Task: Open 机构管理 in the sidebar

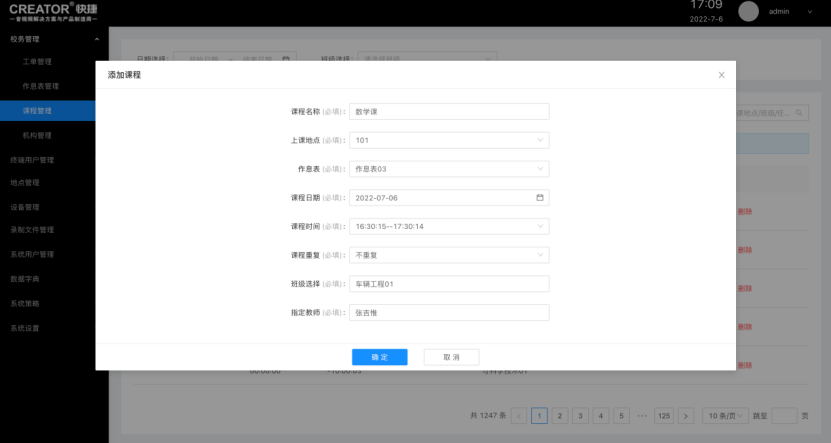Action: [x=37, y=135]
